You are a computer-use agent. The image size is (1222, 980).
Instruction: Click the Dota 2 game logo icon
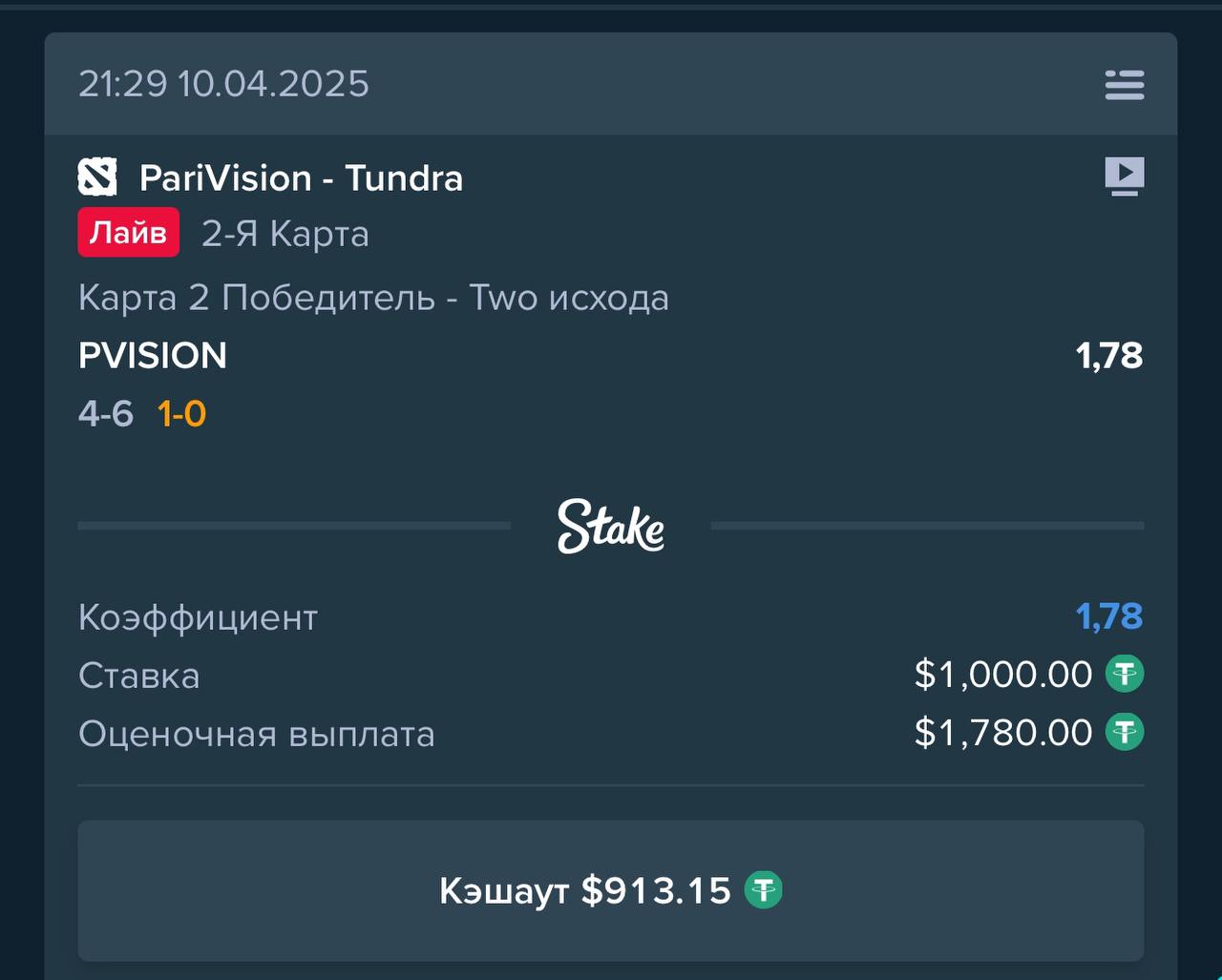point(97,177)
